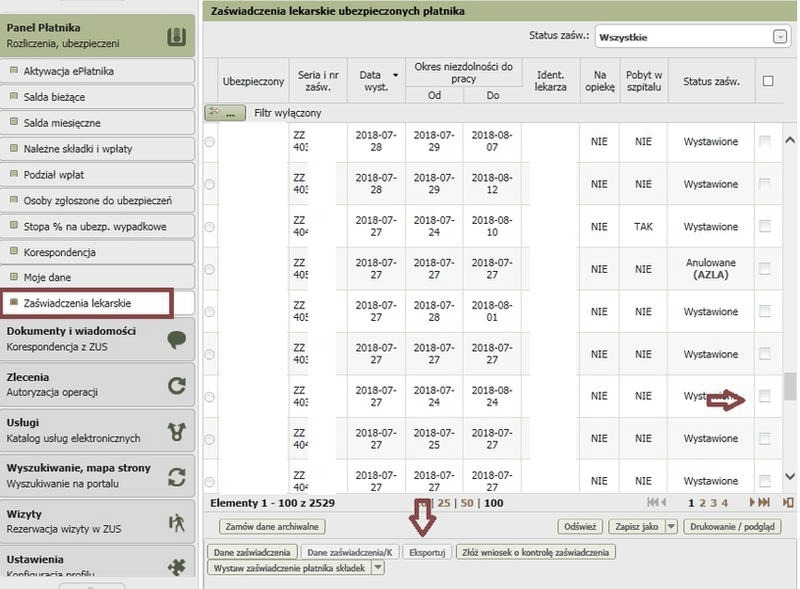The image size is (800, 589).
Task: Click the table scroll up arrow
Action: click(790, 140)
